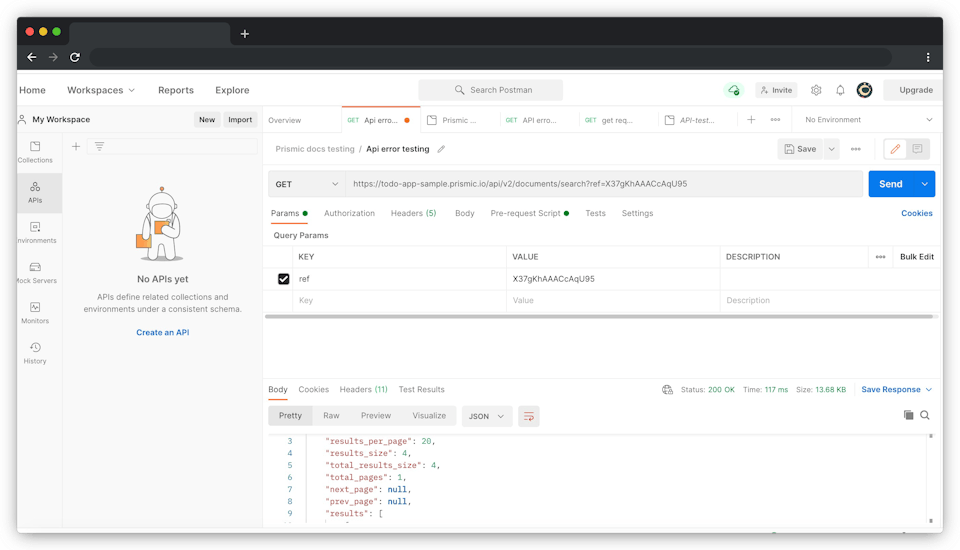Open the No Environment selector
Image resolution: width=960 pixels, height=550 pixels.
[x=868, y=119]
